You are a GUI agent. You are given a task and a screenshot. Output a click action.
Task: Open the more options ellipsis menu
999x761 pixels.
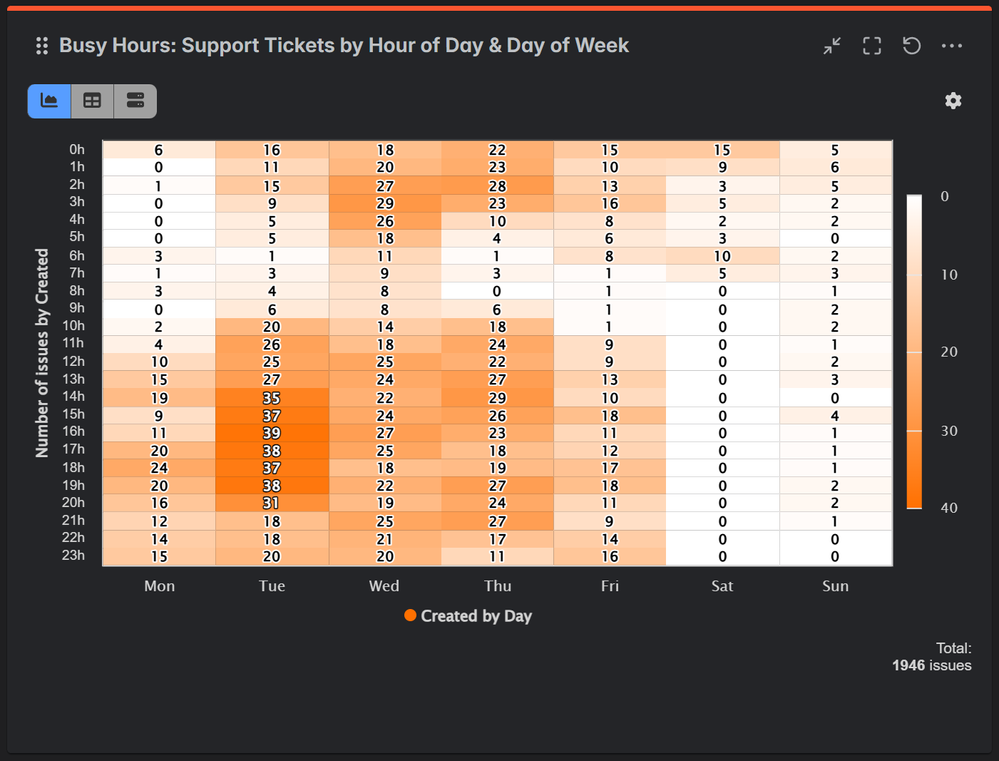pos(951,45)
